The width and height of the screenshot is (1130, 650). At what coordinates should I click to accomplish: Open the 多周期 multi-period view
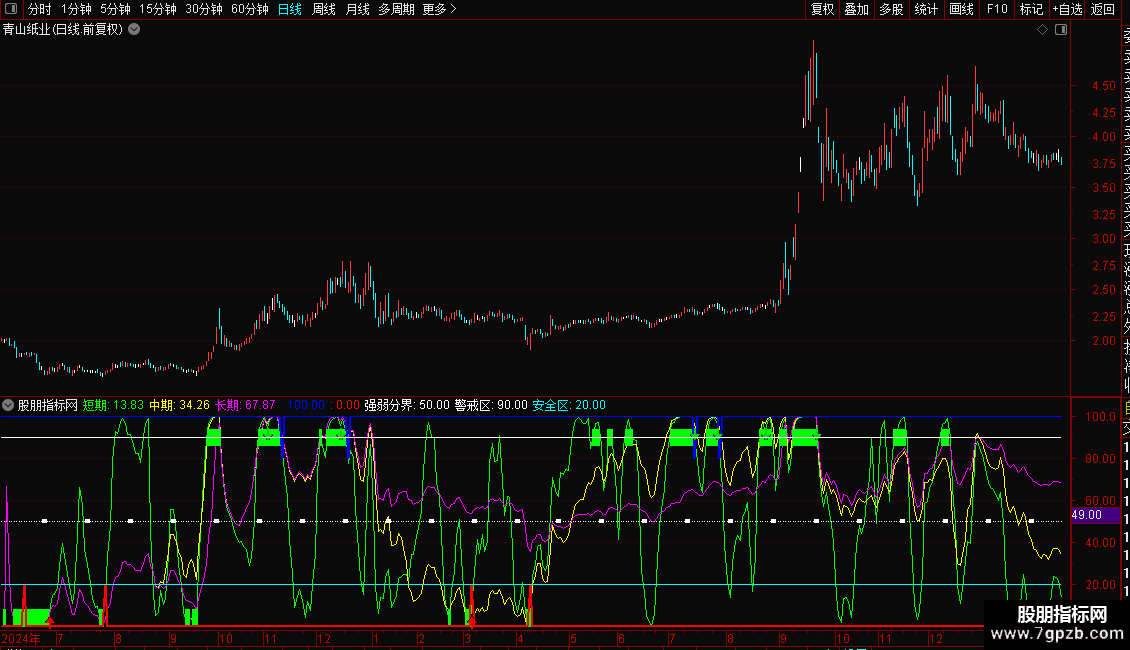tap(396, 9)
